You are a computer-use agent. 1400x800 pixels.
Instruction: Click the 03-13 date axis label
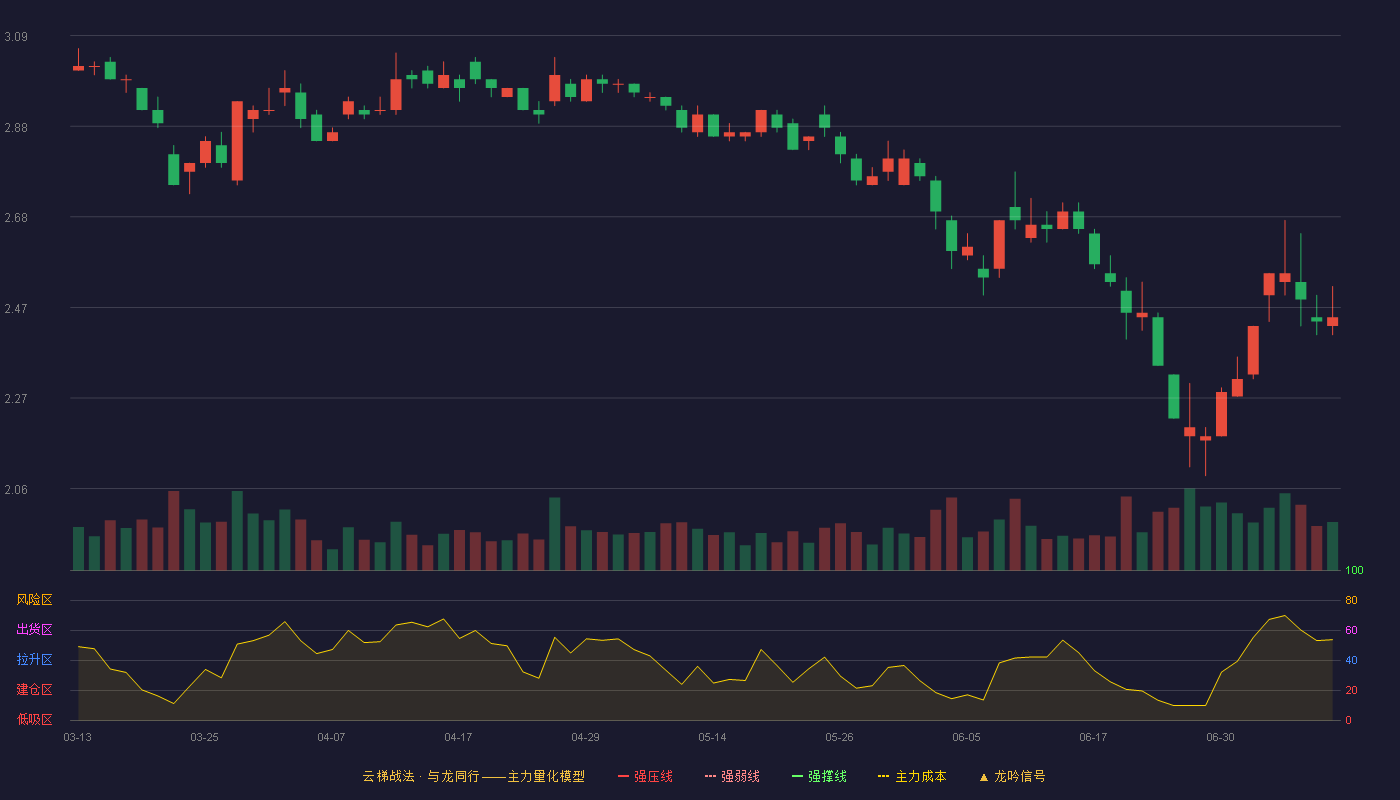[x=78, y=737]
